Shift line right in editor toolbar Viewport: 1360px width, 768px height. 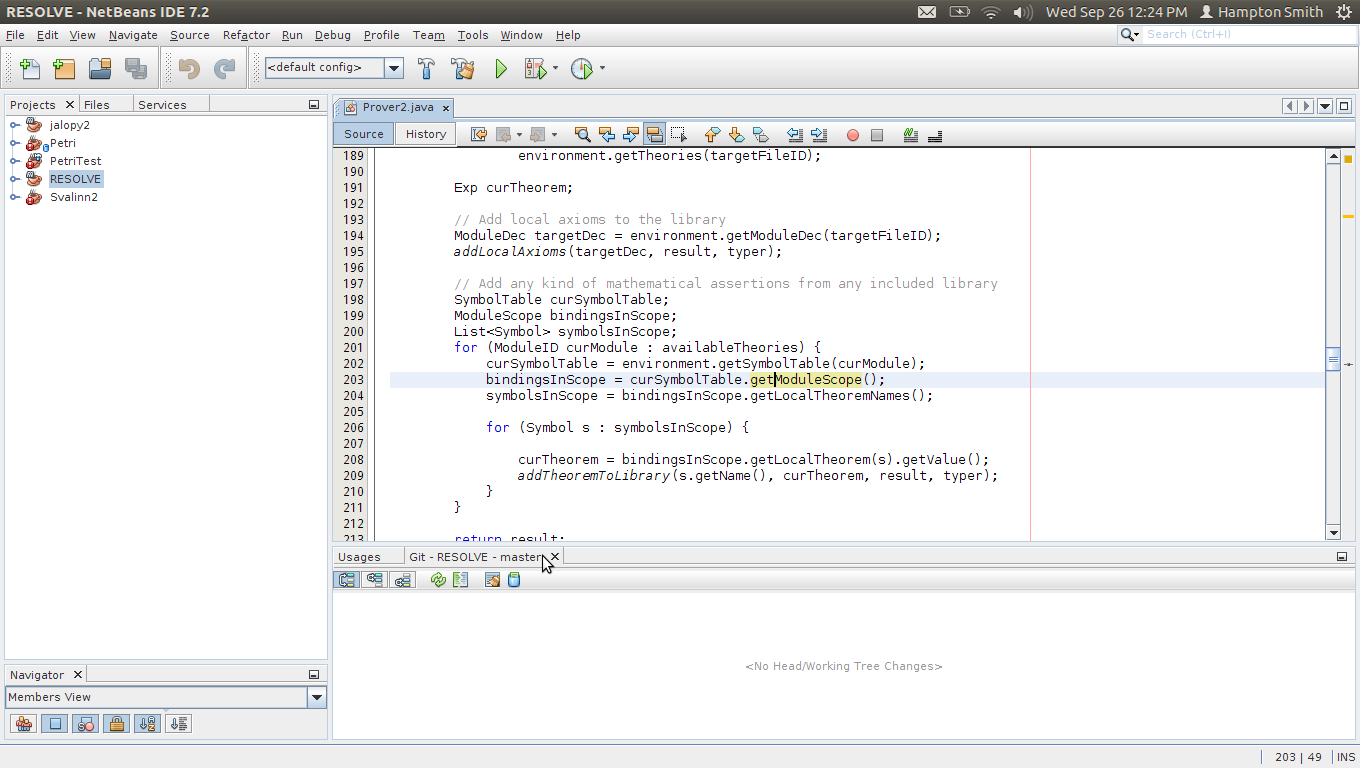tap(819, 135)
